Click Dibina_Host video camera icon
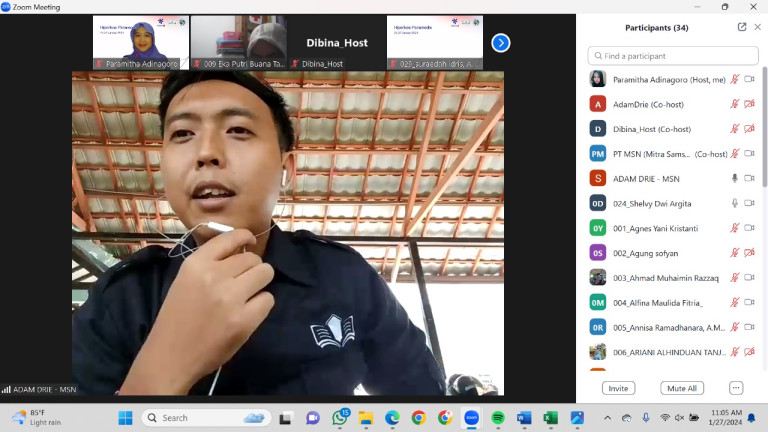Screen dimensions: 768x432 [x=749, y=129]
